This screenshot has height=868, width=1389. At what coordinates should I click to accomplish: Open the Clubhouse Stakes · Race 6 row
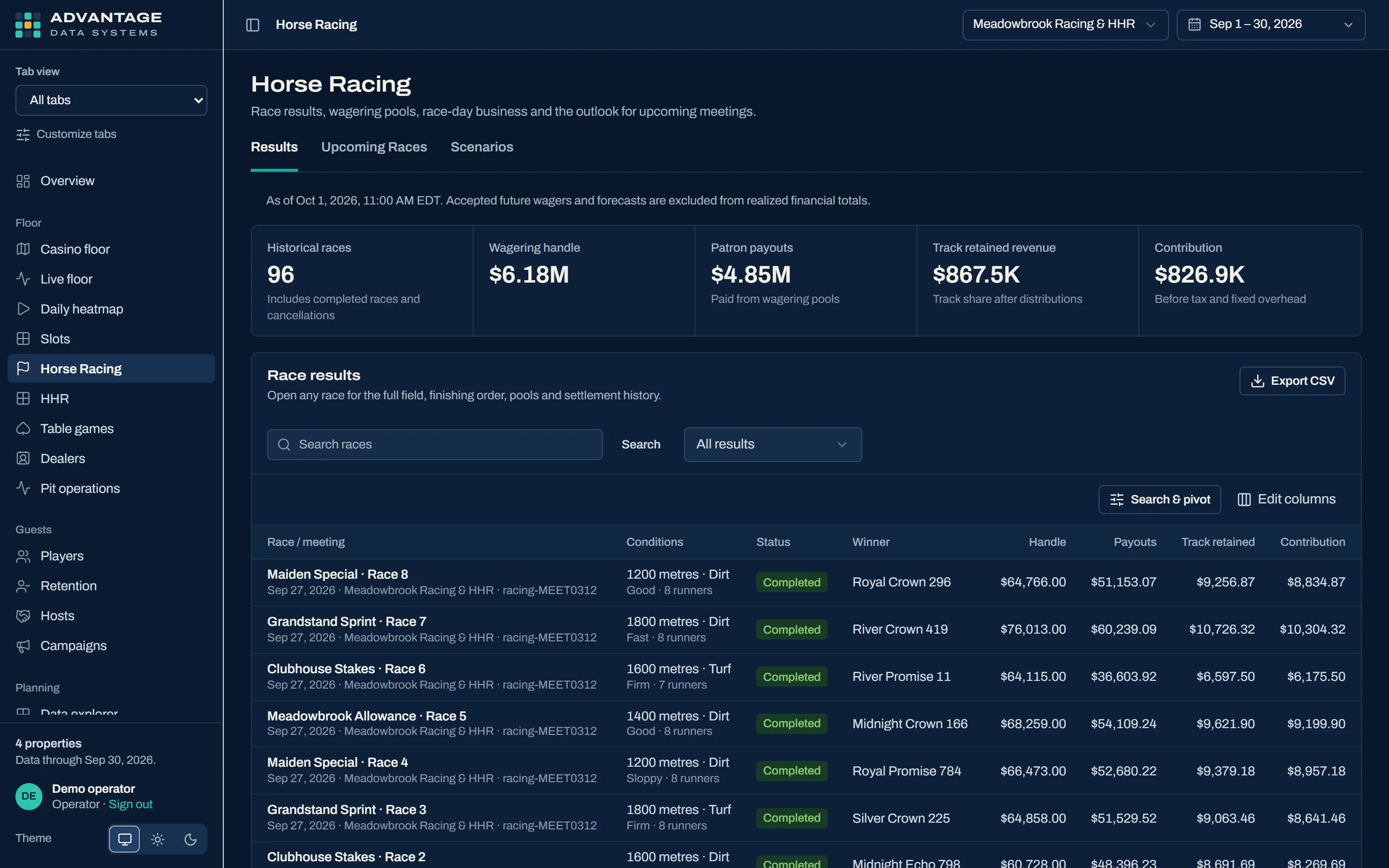(x=806, y=676)
